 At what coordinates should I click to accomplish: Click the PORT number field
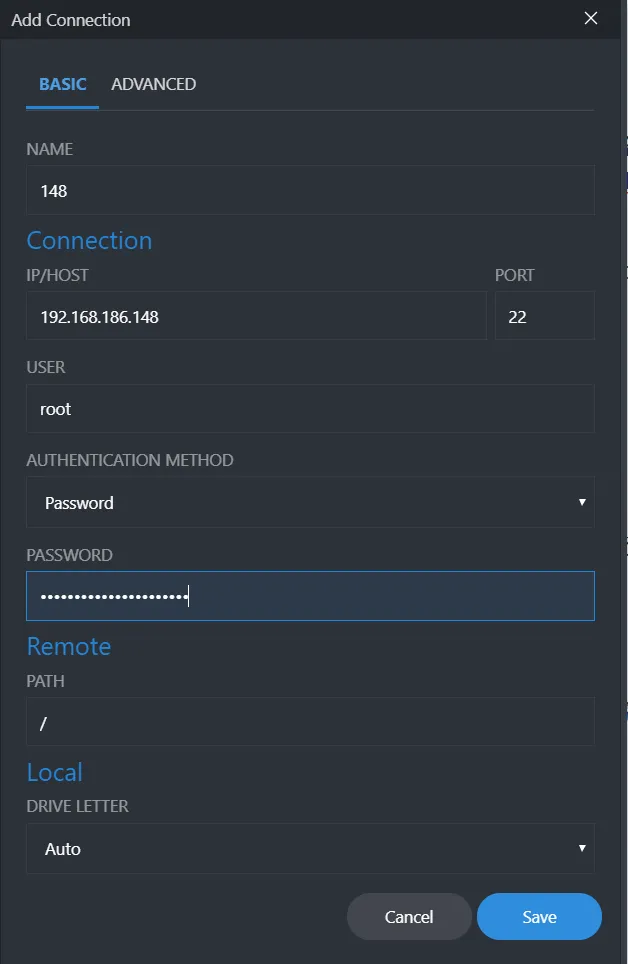tap(544, 317)
